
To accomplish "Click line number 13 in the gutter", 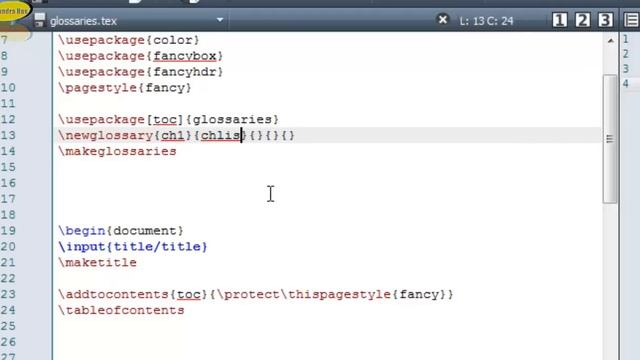I will coord(8,136).
